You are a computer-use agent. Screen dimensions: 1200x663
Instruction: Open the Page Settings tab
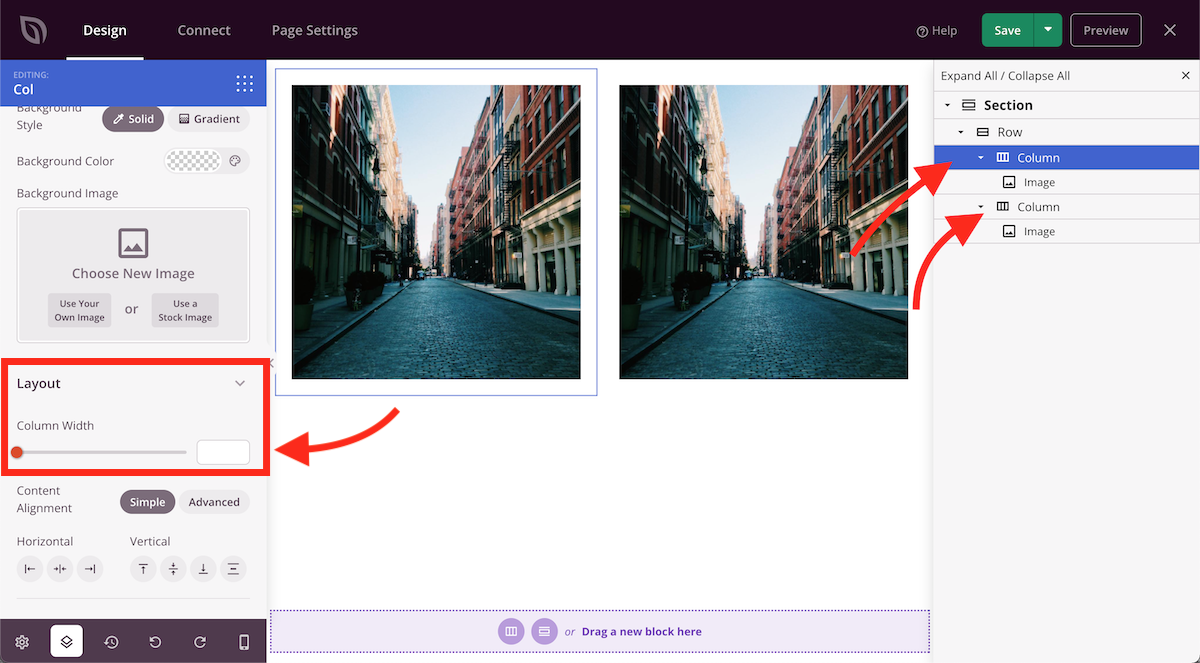[x=315, y=30]
